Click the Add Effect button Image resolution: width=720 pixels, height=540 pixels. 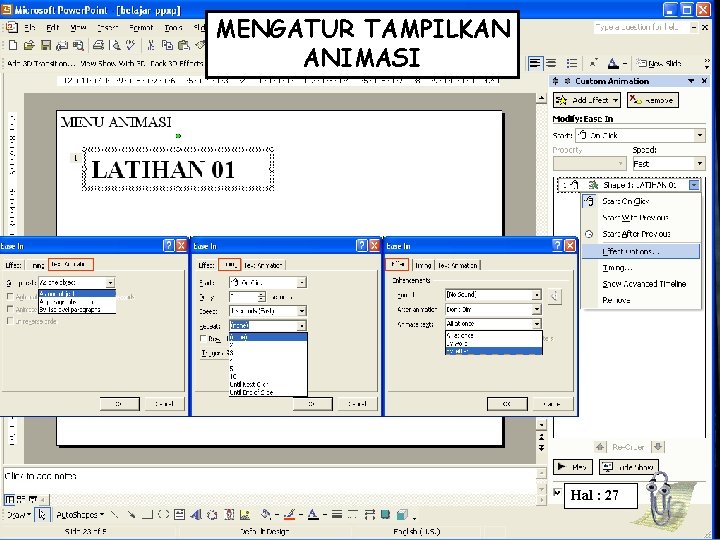[x=586, y=100]
